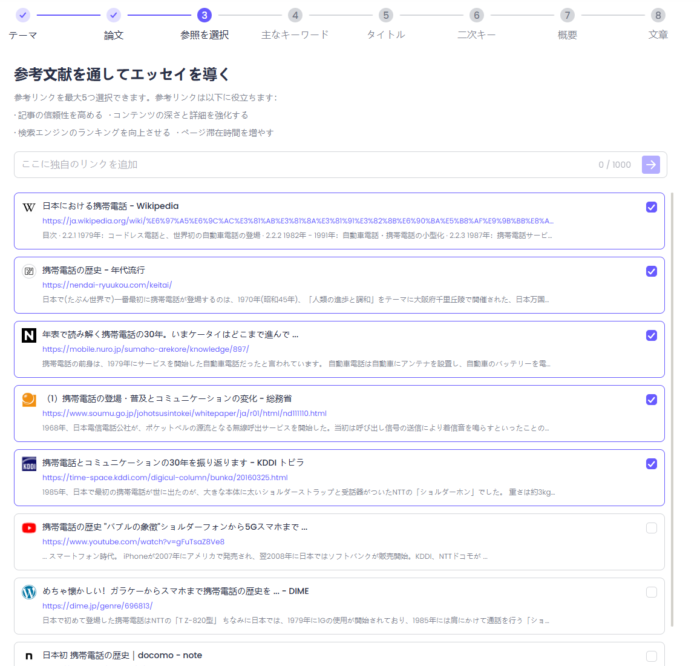The width and height of the screenshot is (700, 666).
Task: Check the YouTube reference checkbox
Action: coord(651,528)
